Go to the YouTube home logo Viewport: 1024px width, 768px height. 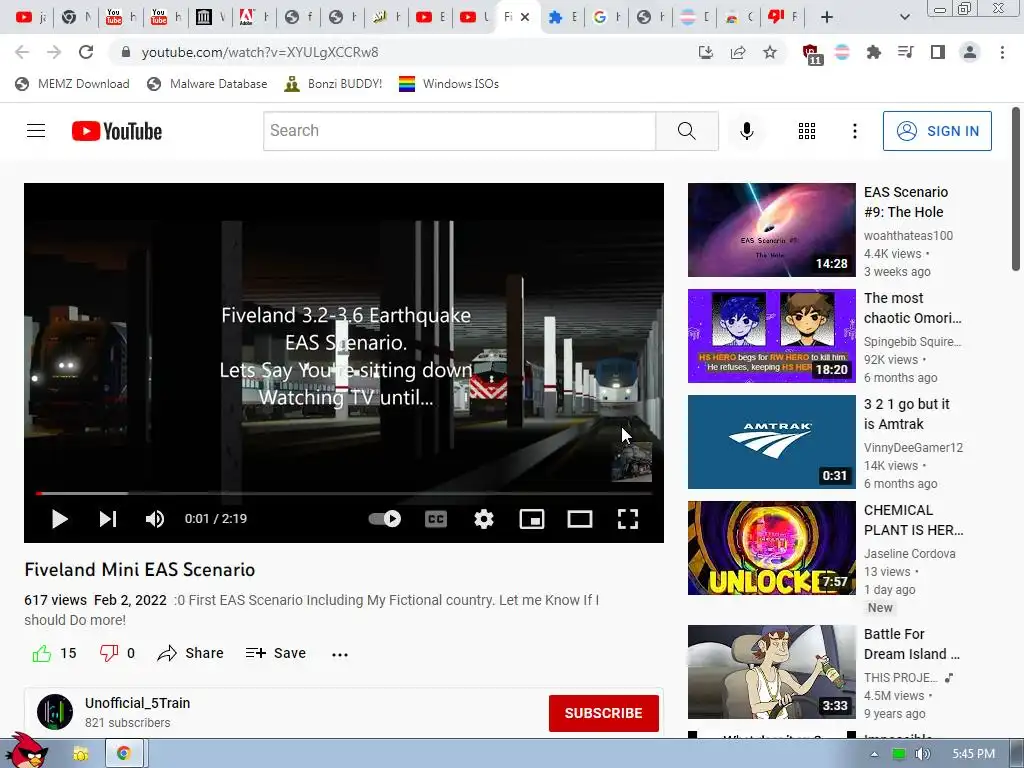click(117, 131)
